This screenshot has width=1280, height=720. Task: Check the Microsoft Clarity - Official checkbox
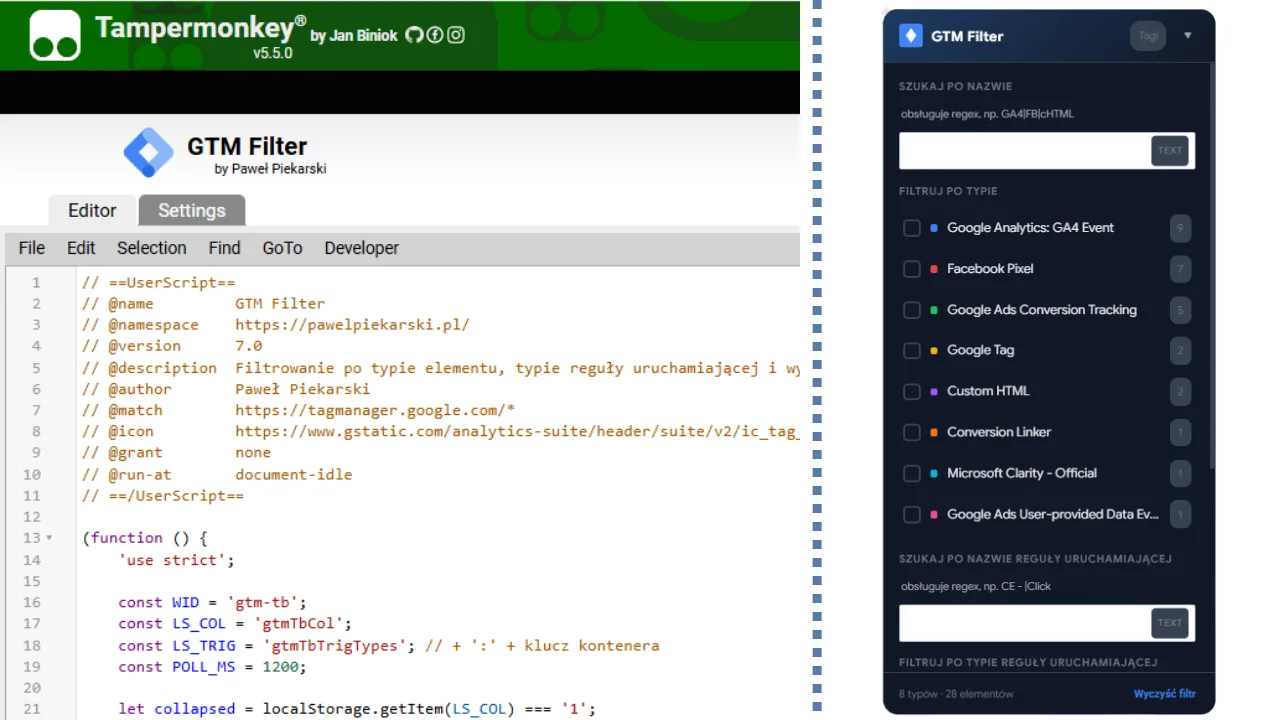coord(912,473)
